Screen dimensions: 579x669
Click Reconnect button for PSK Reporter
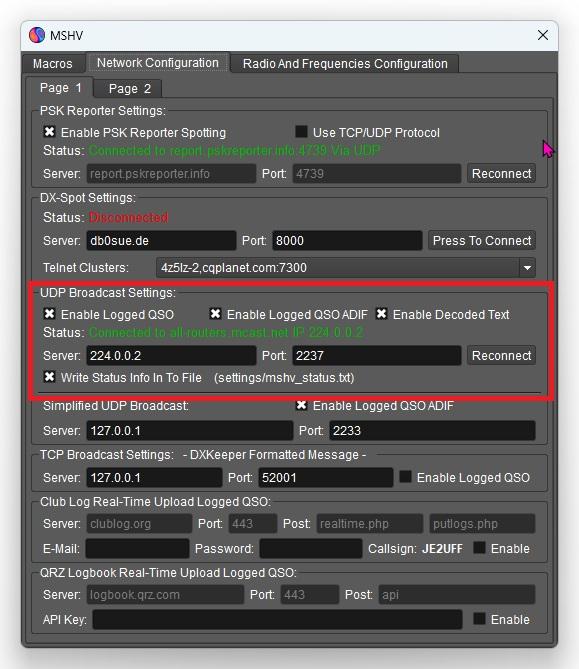click(x=501, y=174)
